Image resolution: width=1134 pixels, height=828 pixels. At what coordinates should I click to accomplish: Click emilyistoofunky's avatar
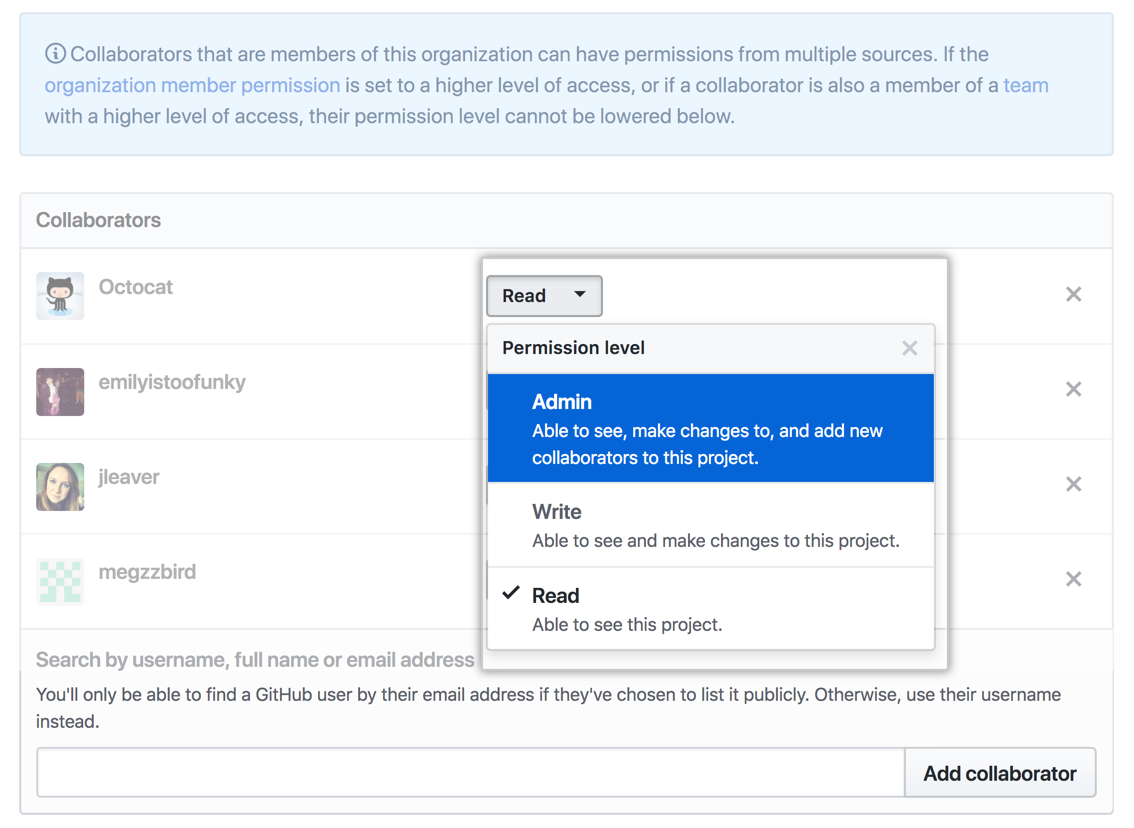(60, 390)
